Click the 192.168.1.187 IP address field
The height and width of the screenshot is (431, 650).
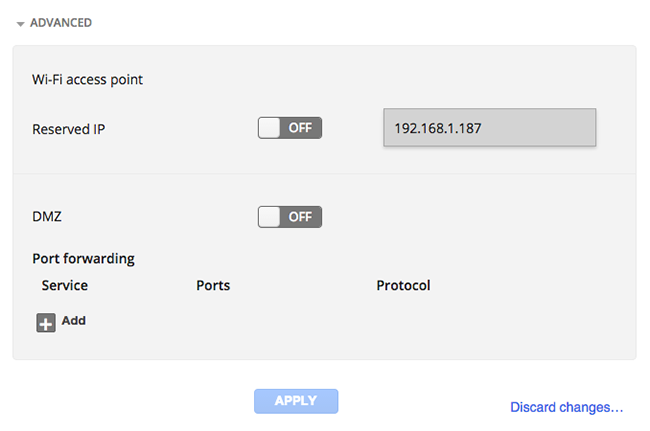pyautogui.click(x=490, y=128)
